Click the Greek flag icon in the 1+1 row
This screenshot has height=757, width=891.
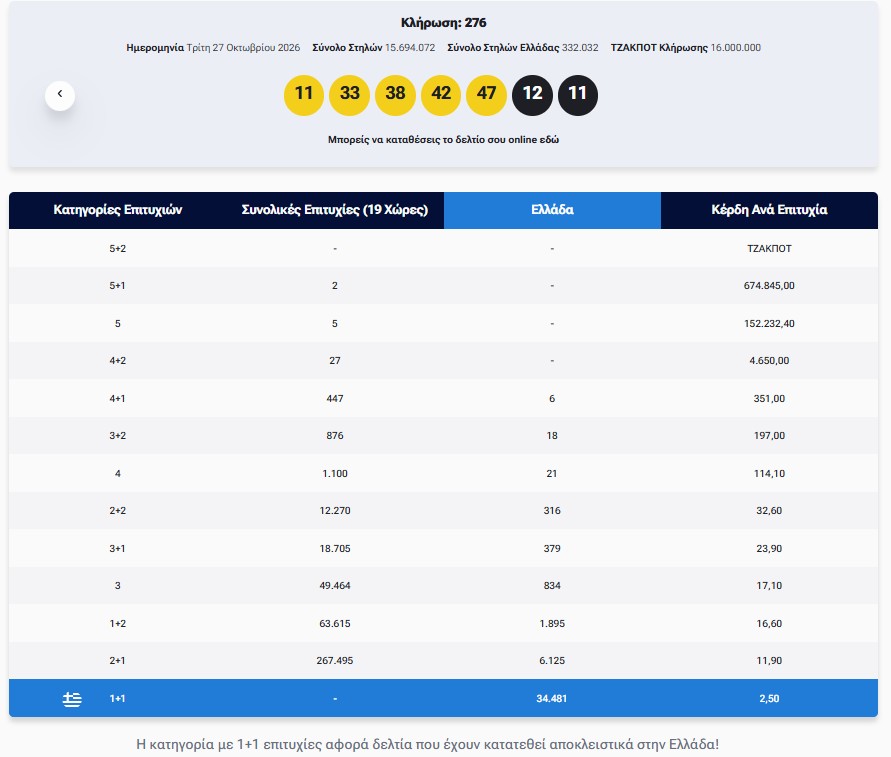pyautogui.click(x=72, y=699)
